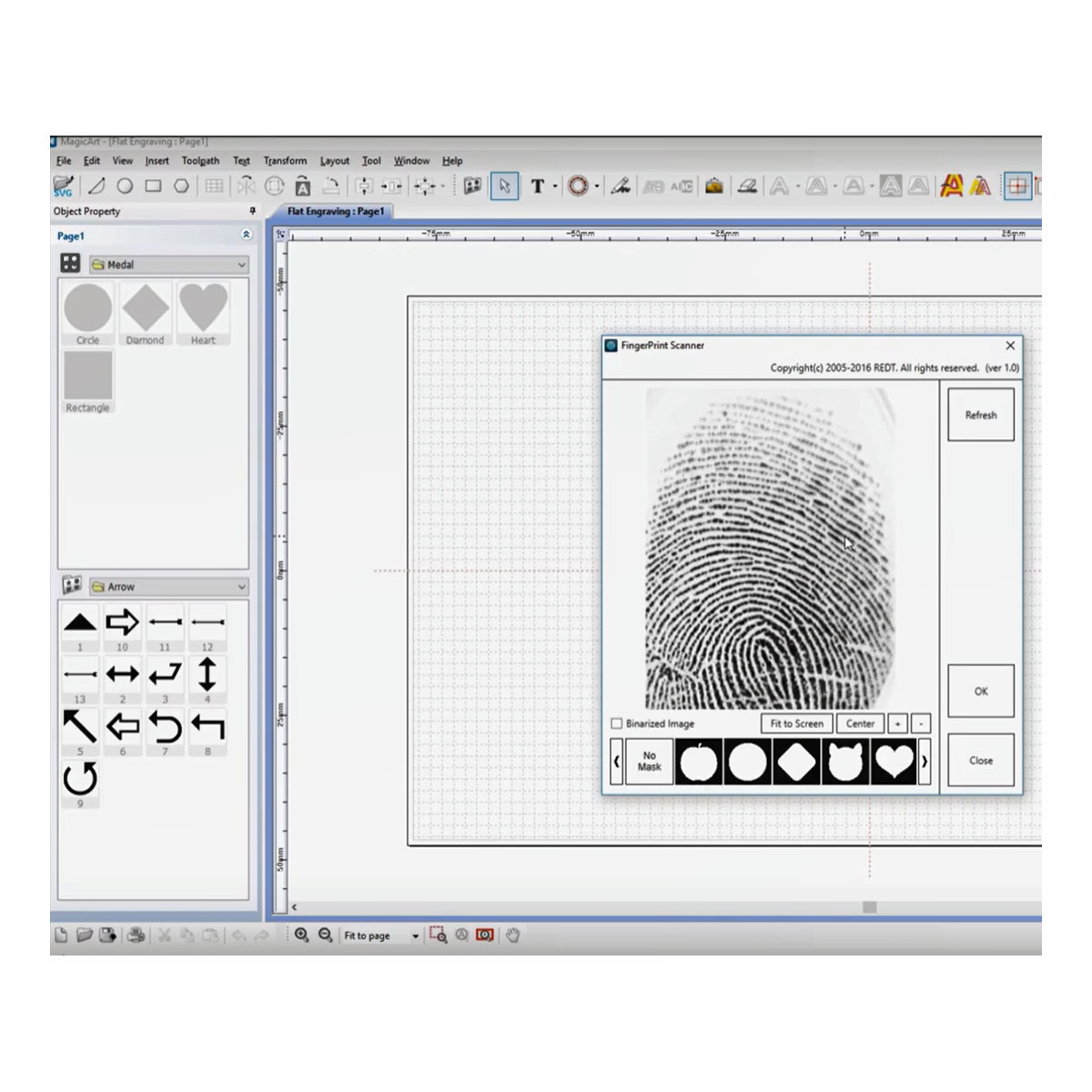Toggle the grid display icon

coord(1020,185)
